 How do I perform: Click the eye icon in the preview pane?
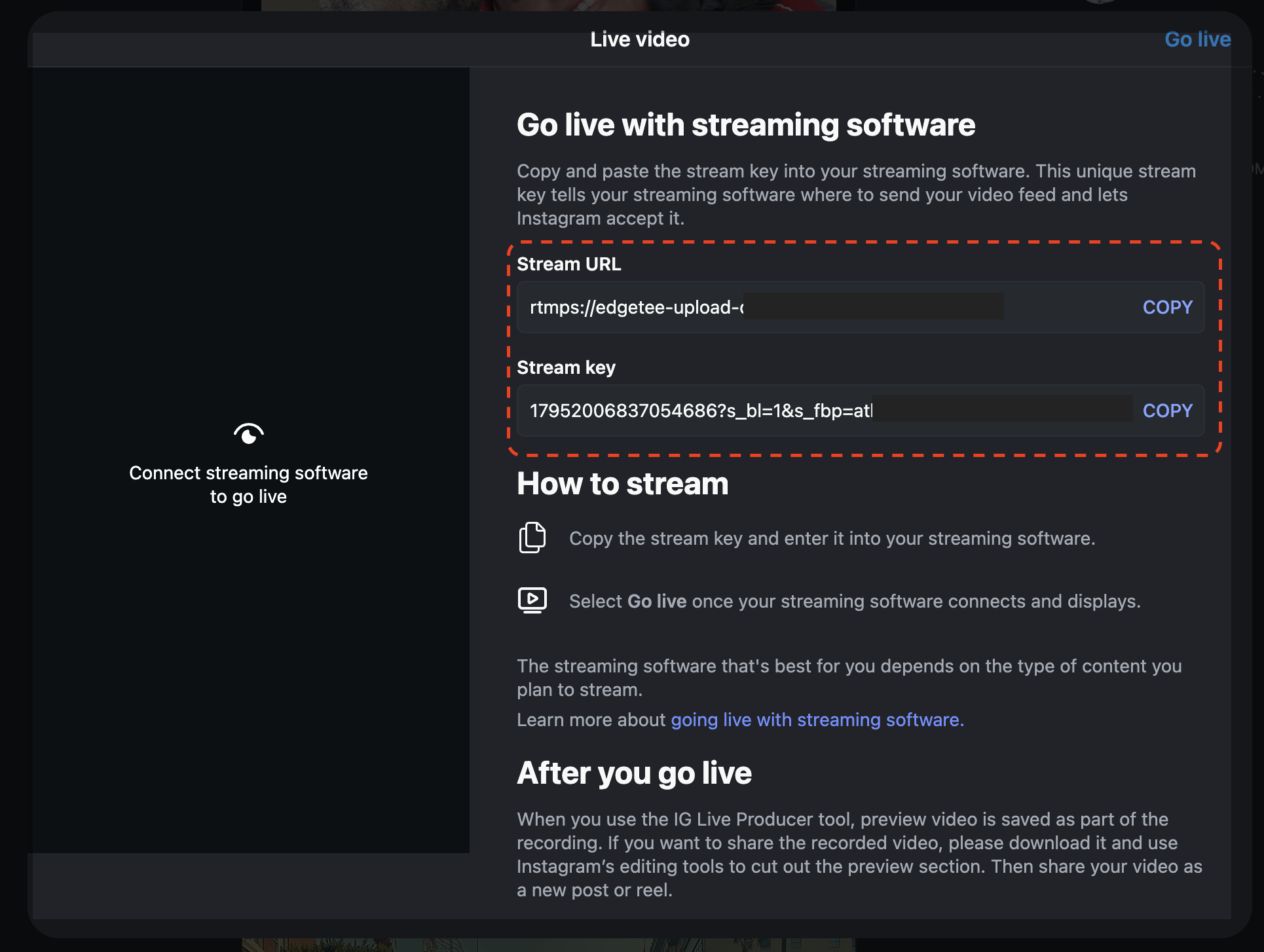[x=249, y=433]
